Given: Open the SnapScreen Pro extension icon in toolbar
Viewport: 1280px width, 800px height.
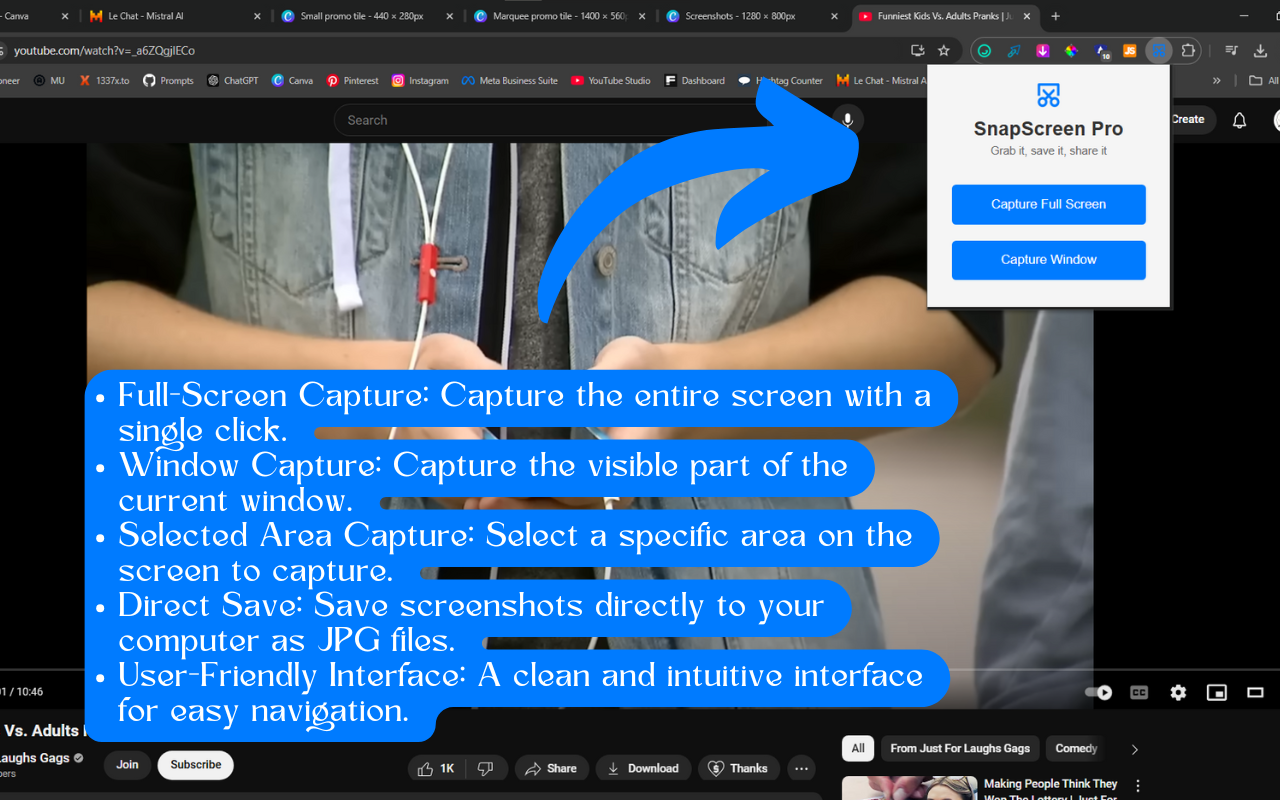Looking at the screenshot, I should coord(1158,51).
